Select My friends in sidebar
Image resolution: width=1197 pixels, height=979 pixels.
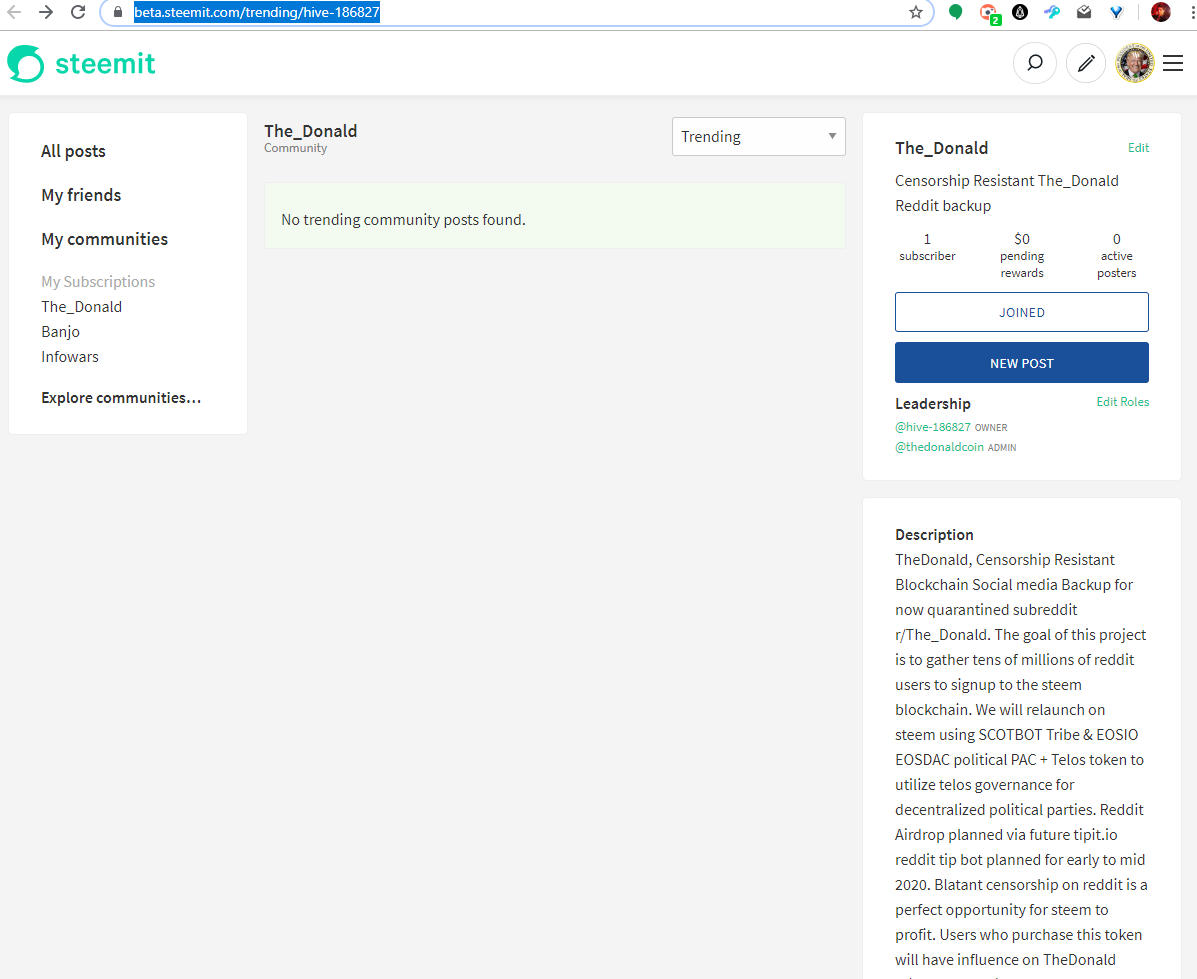[x=81, y=195]
